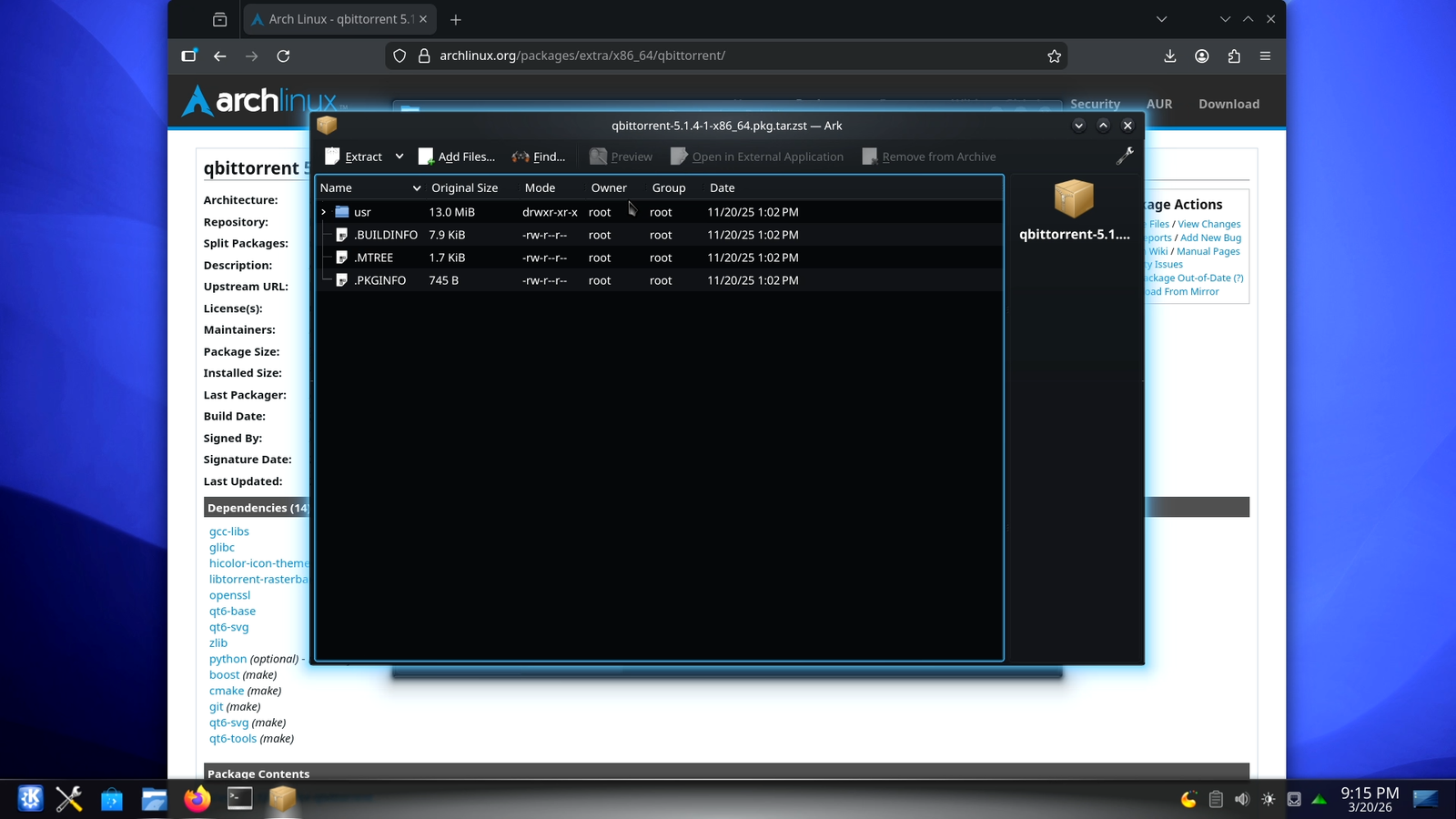
Task: Open Firefox extensions icon
Action: point(1234,56)
